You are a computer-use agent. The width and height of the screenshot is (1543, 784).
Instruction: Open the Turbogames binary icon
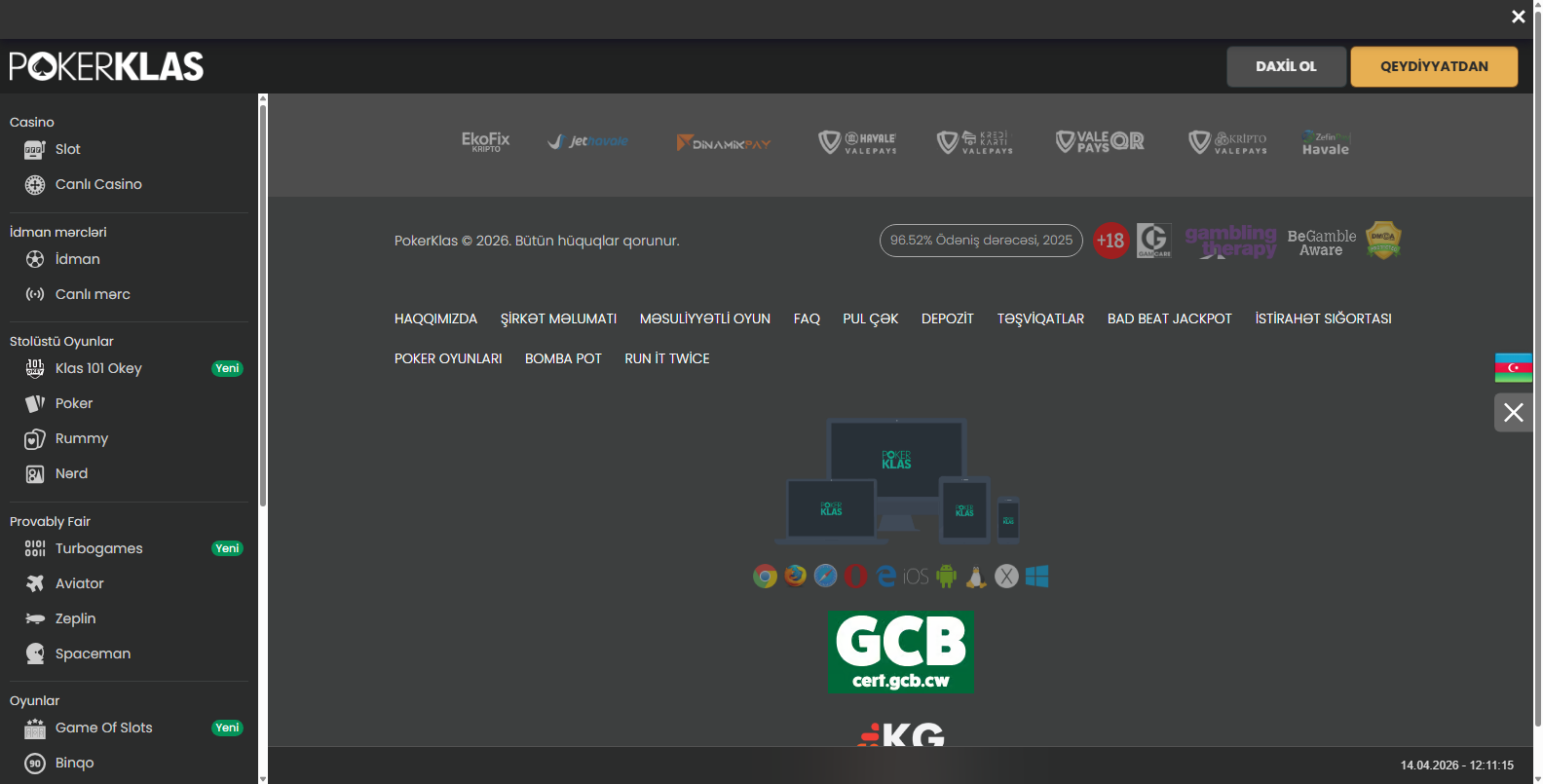click(x=35, y=548)
